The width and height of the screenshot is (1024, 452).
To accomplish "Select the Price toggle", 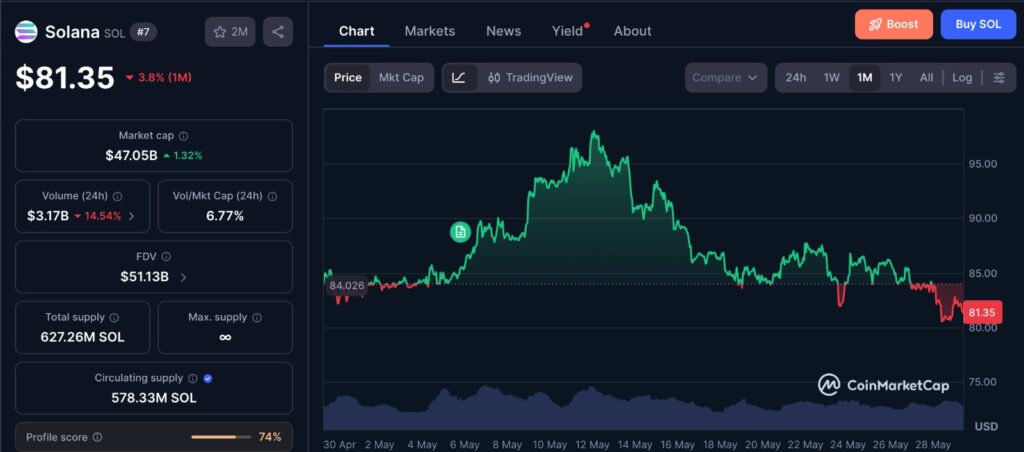I will point(347,78).
